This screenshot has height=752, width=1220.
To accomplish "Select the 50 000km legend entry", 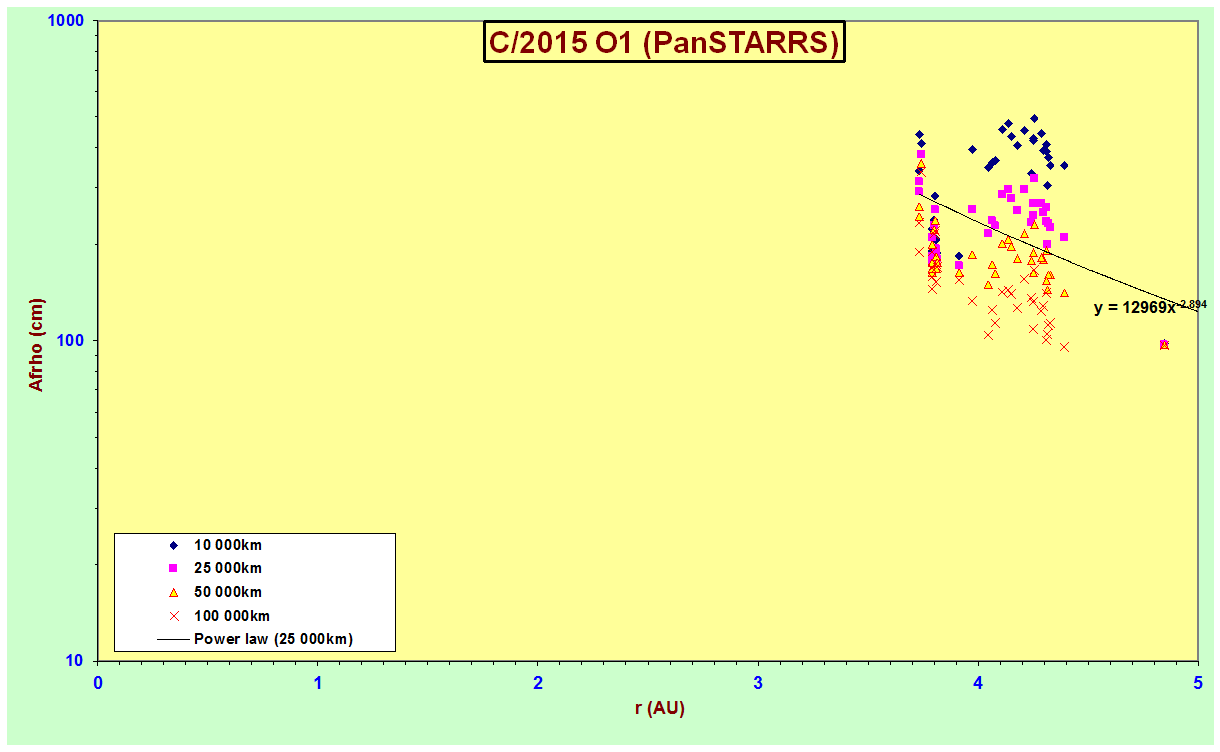I will pos(228,592).
